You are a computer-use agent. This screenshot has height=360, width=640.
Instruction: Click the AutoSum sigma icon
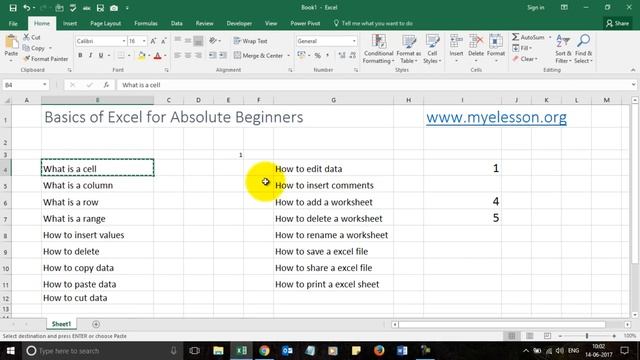(516, 37)
